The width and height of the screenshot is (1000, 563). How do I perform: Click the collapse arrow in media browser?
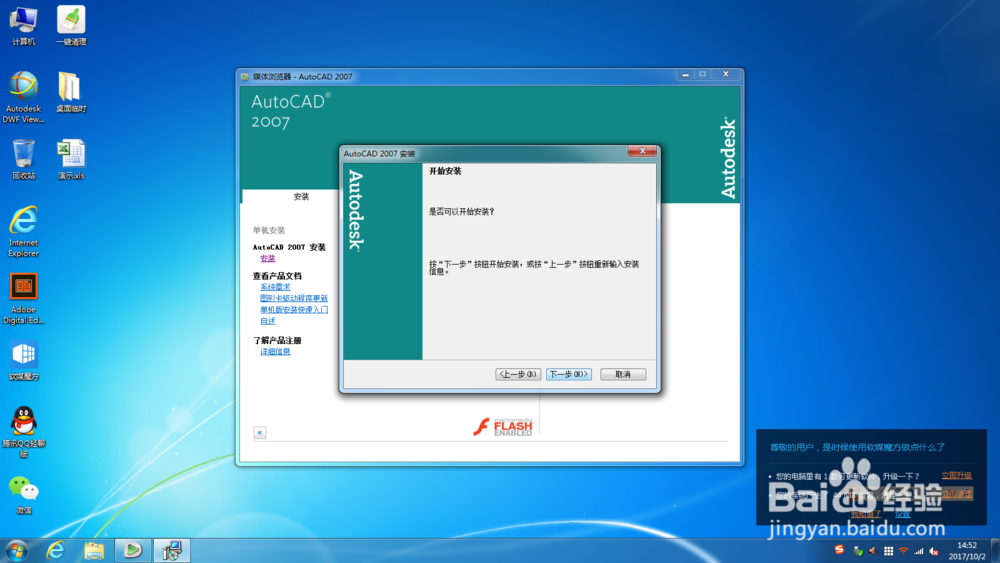coord(260,432)
